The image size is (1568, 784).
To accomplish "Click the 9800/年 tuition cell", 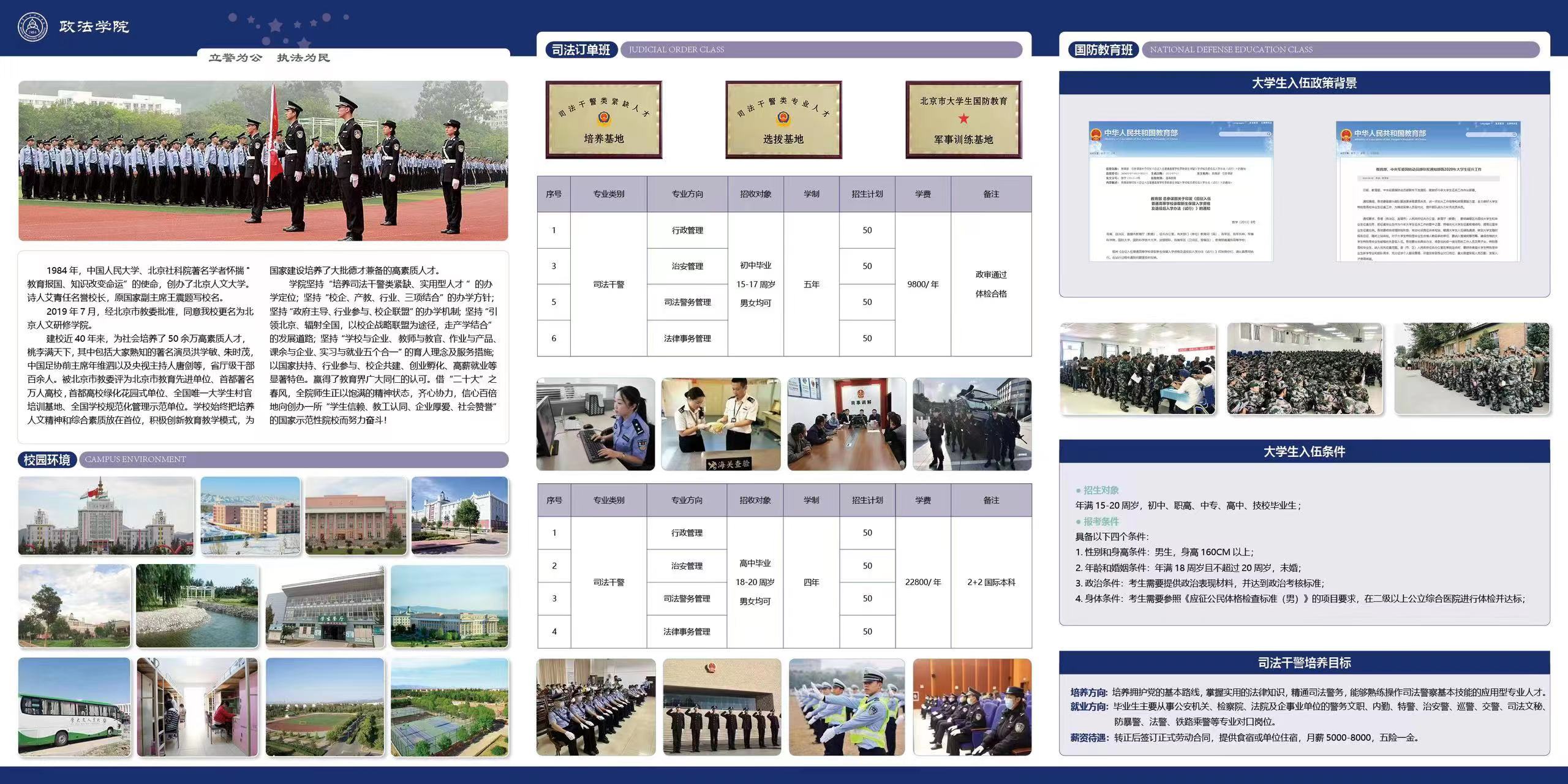I will pyautogui.click(x=922, y=284).
